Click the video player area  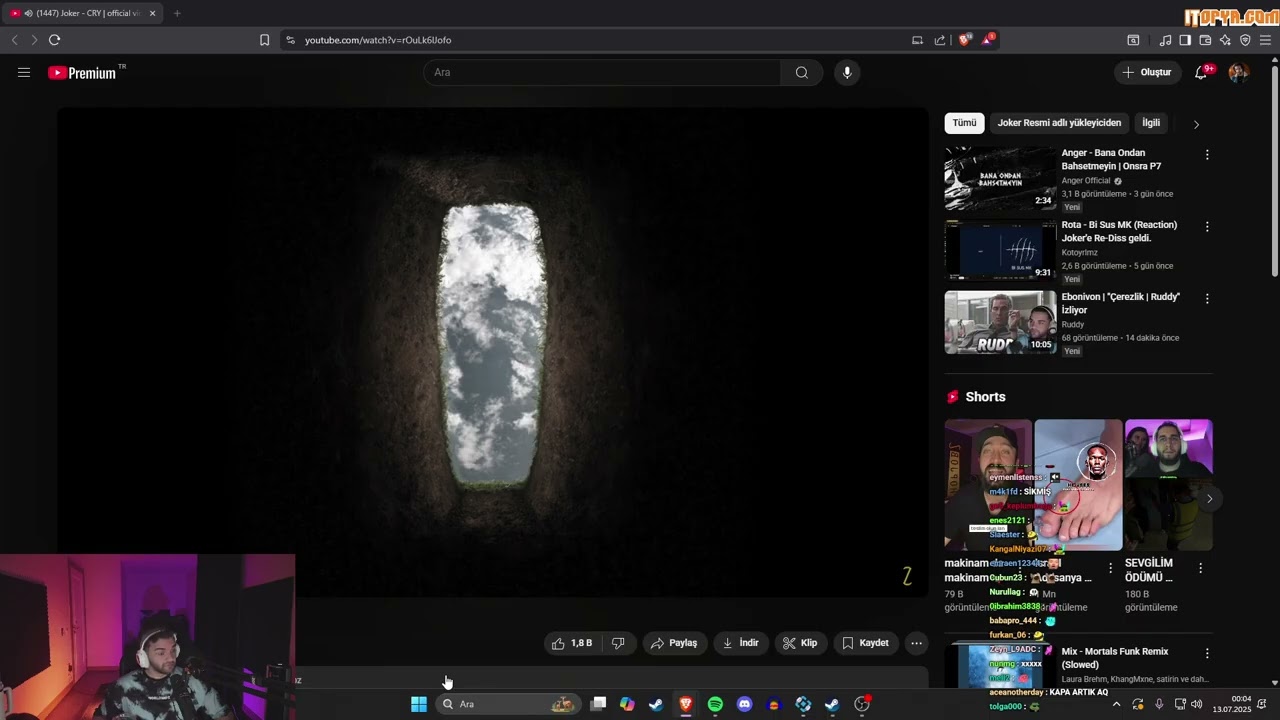click(492, 352)
